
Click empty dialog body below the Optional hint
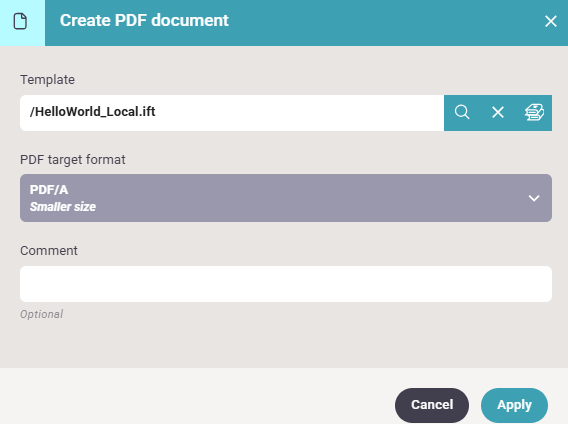pyautogui.click(x=284, y=344)
